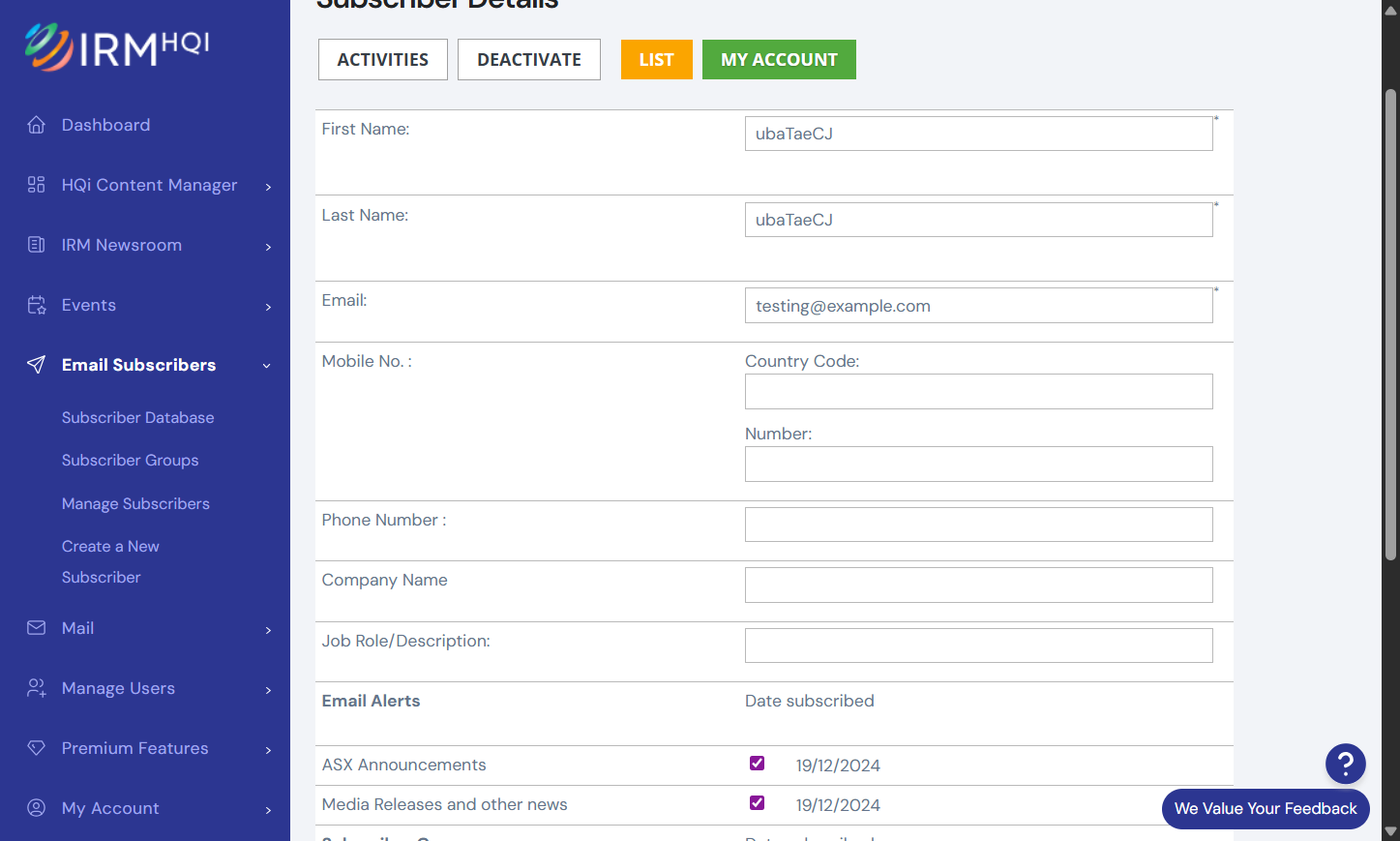This screenshot has width=1400, height=841.
Task: Focus the mobile Number field
Action: [x=979, y=465]
